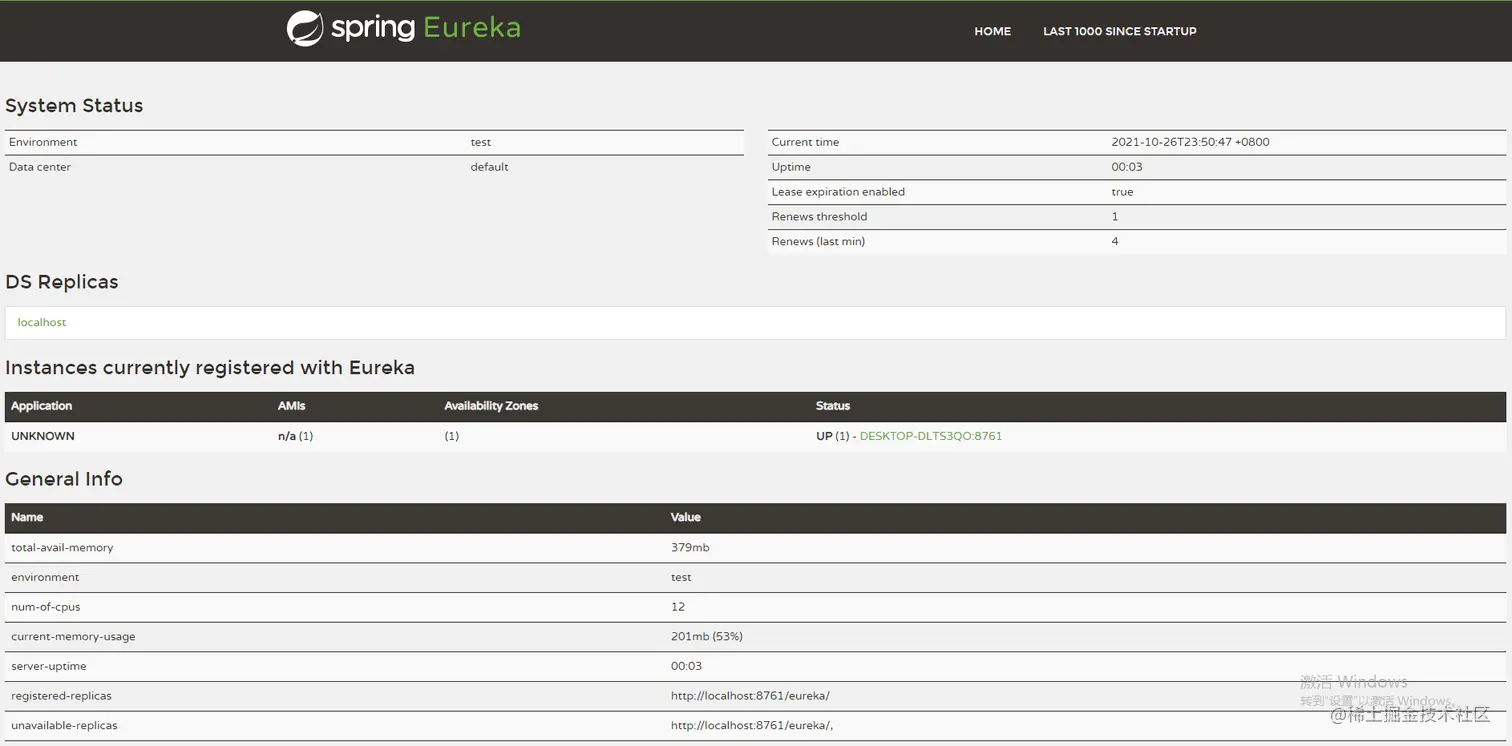The image size is (1512, 746).
Task: Open the HOME navigation link
Action: coord(992,31)
